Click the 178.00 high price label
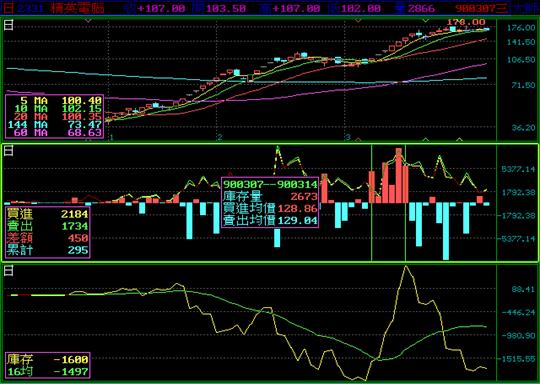Viewport: 540px width, 384px height. point(466,22)
